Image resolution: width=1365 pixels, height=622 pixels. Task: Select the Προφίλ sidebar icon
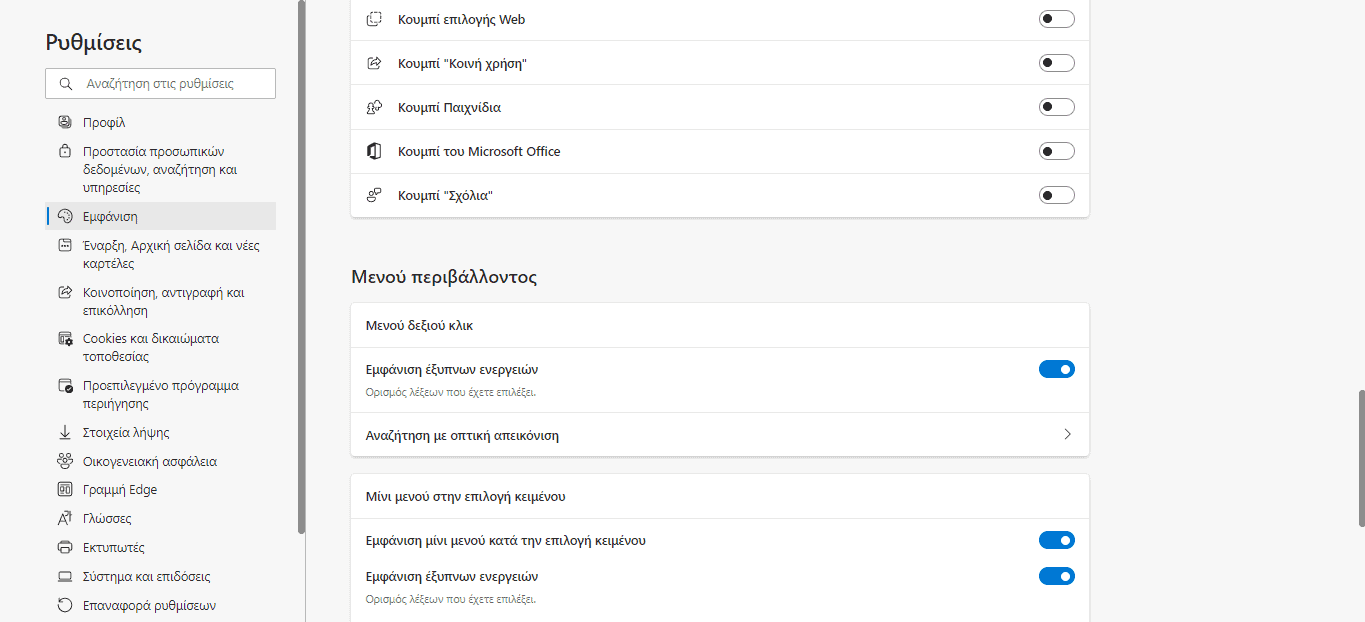coord(65,121)
